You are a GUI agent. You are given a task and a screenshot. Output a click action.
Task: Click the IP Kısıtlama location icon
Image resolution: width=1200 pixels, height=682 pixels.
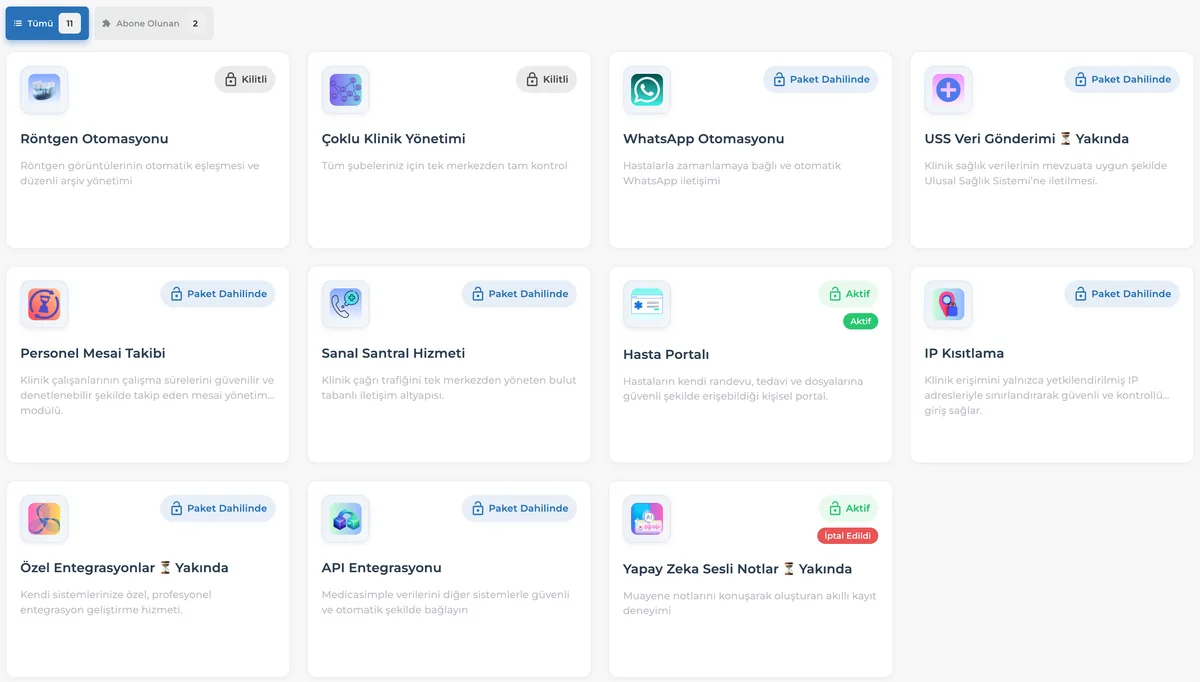pyautogui.click(x=948, y=304)
